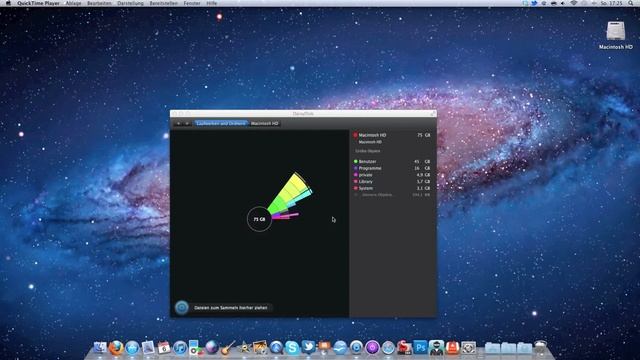
Task: Go back with DaisyDisk's left arrow button
Action: (x=178, y=123)
